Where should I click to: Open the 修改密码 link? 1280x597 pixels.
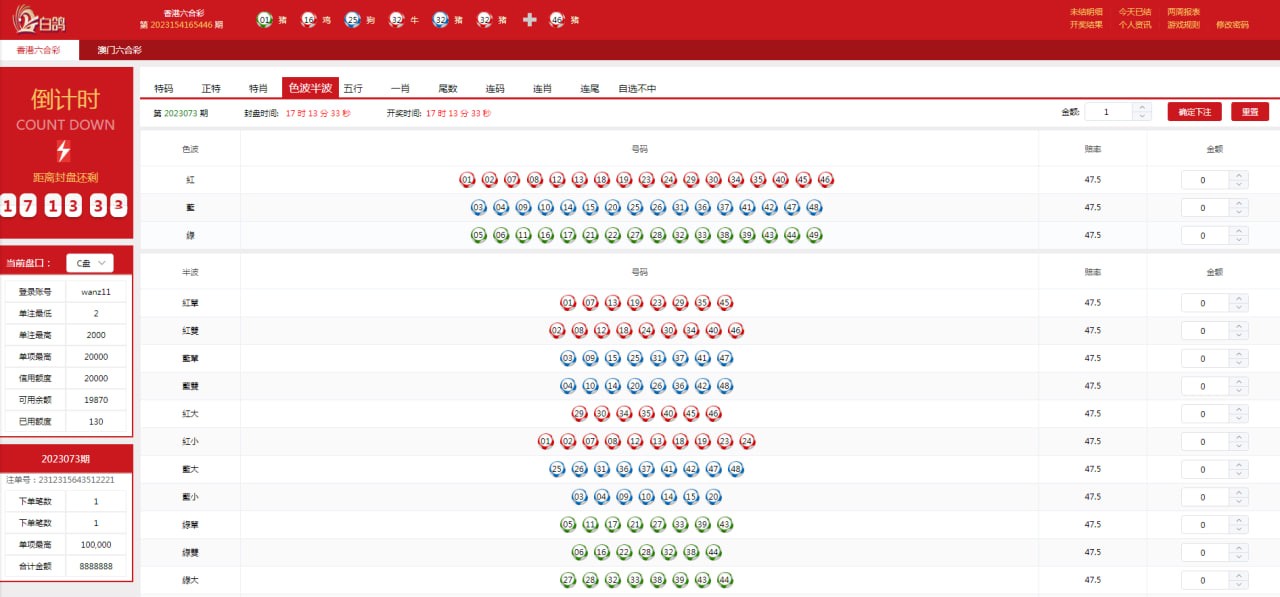[x=1232, y=25]
